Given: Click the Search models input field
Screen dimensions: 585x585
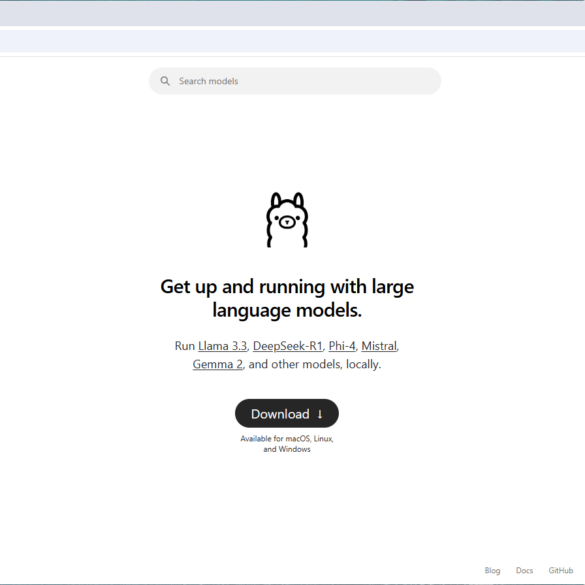Looking at the screenshot, I should [295, 81].
